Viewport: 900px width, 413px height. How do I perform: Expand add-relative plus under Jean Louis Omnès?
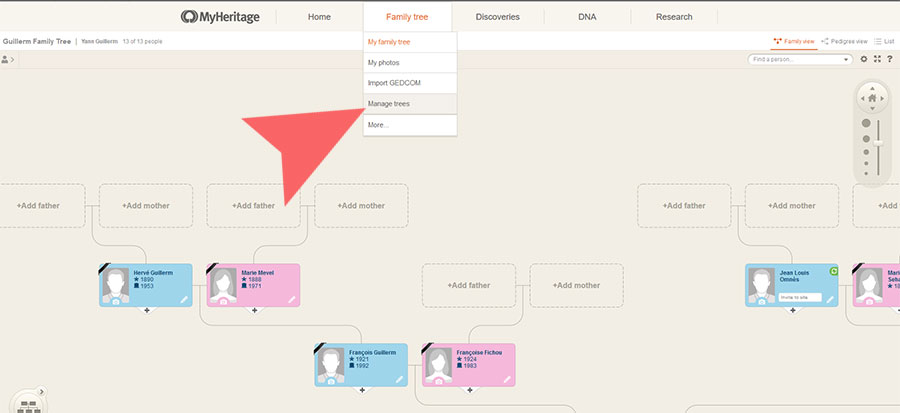[x=793, y=310]
